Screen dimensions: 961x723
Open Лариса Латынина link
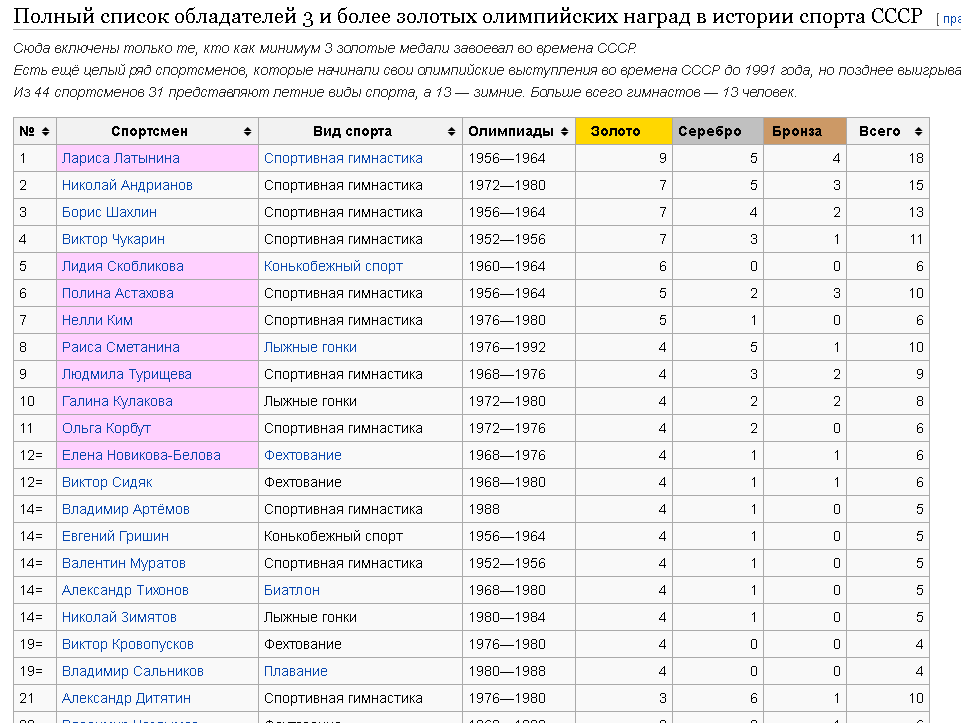pyautogui.click(x=121, y=158)
